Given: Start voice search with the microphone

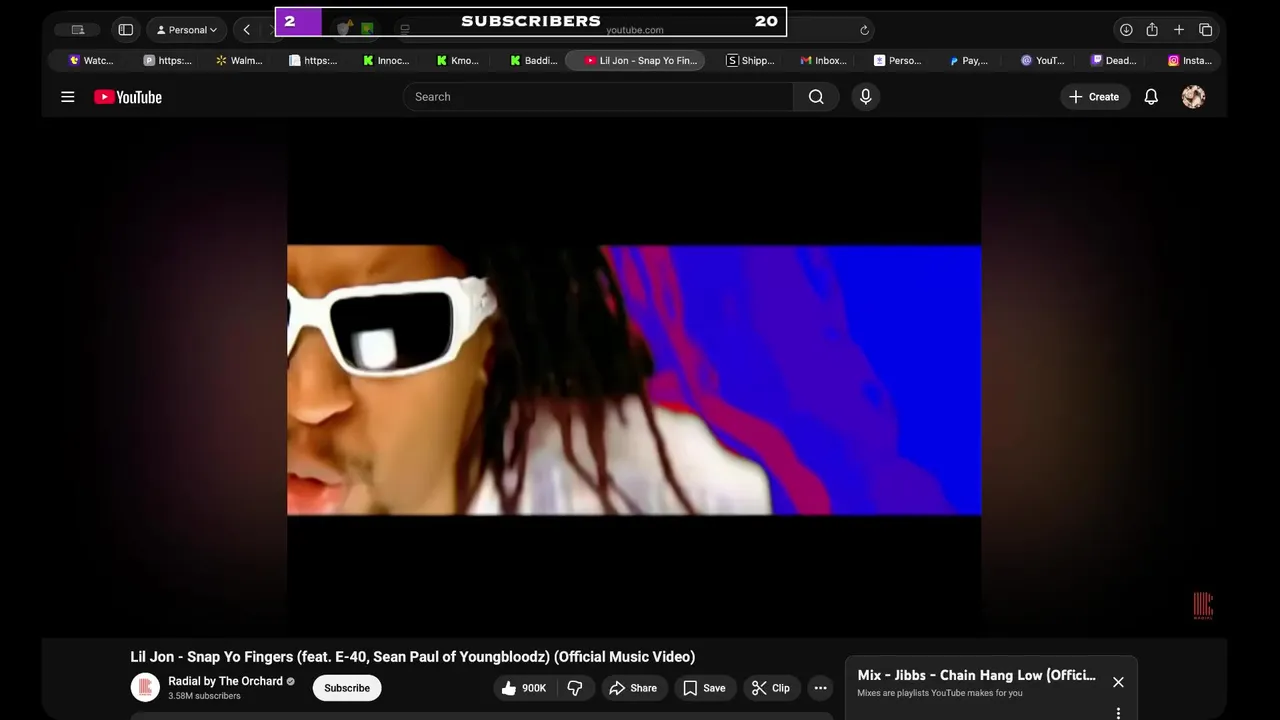Looking at the screenshot, I should click(x=866, y=97).
